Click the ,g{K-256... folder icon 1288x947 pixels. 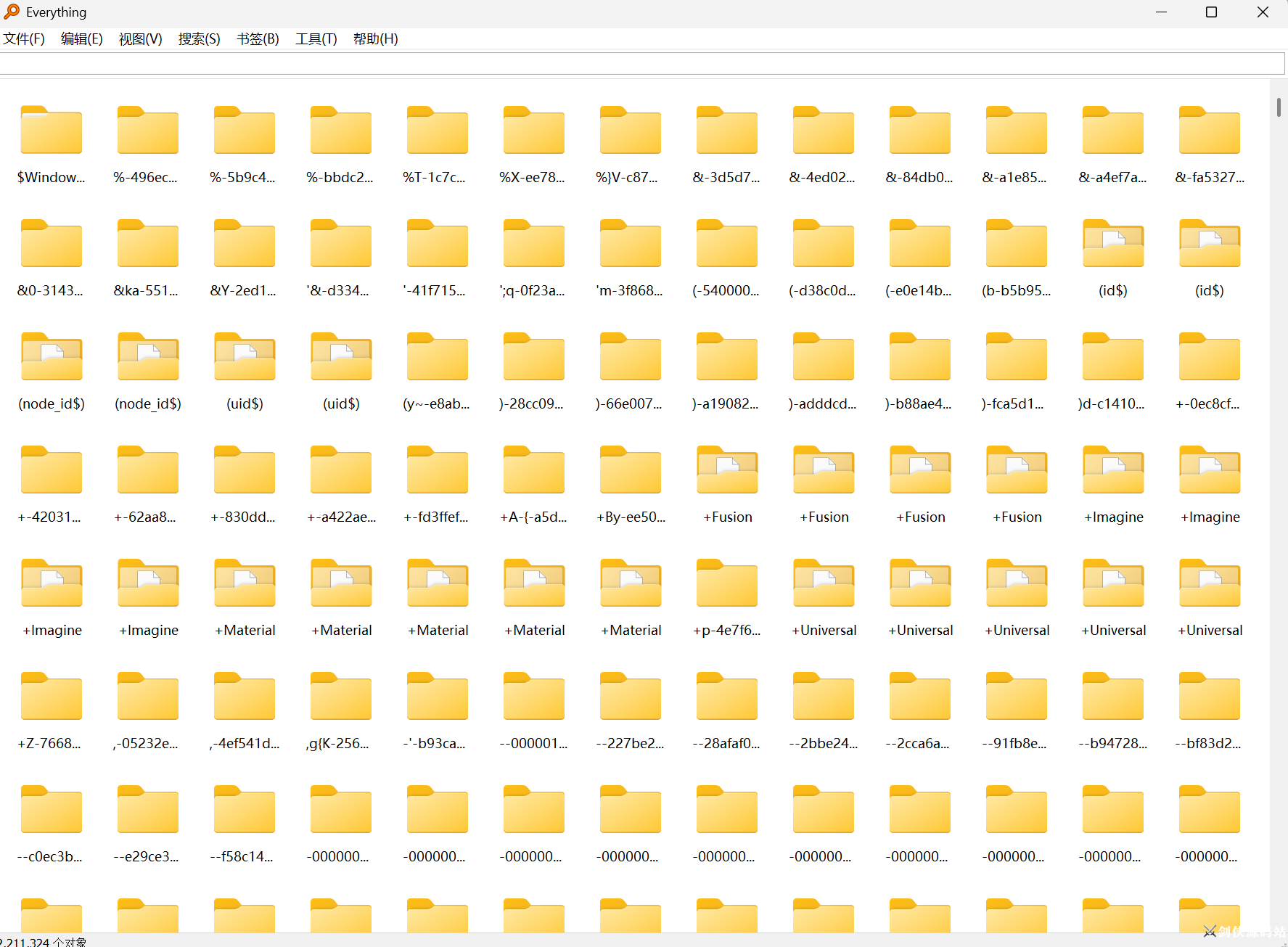341,697
